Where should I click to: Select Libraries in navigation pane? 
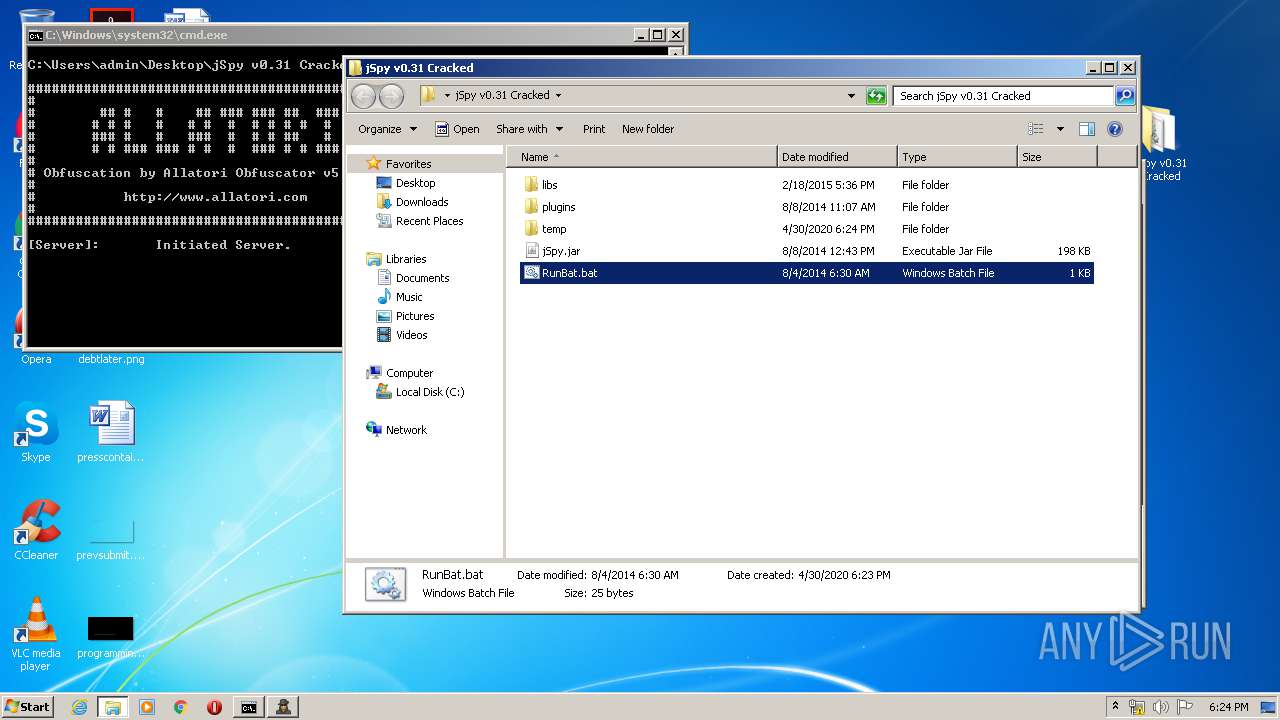click(406, 259)
